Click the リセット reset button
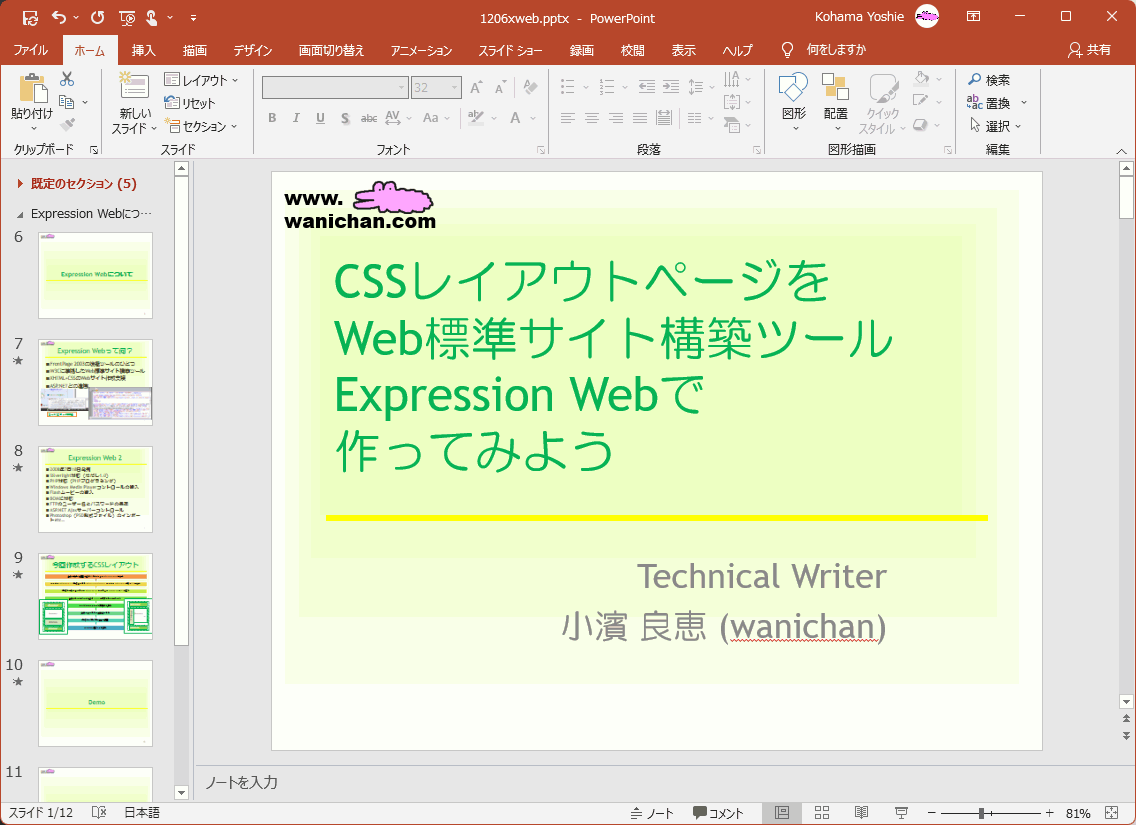Viewport: 1136px width, 825px height. pos(190,103)
